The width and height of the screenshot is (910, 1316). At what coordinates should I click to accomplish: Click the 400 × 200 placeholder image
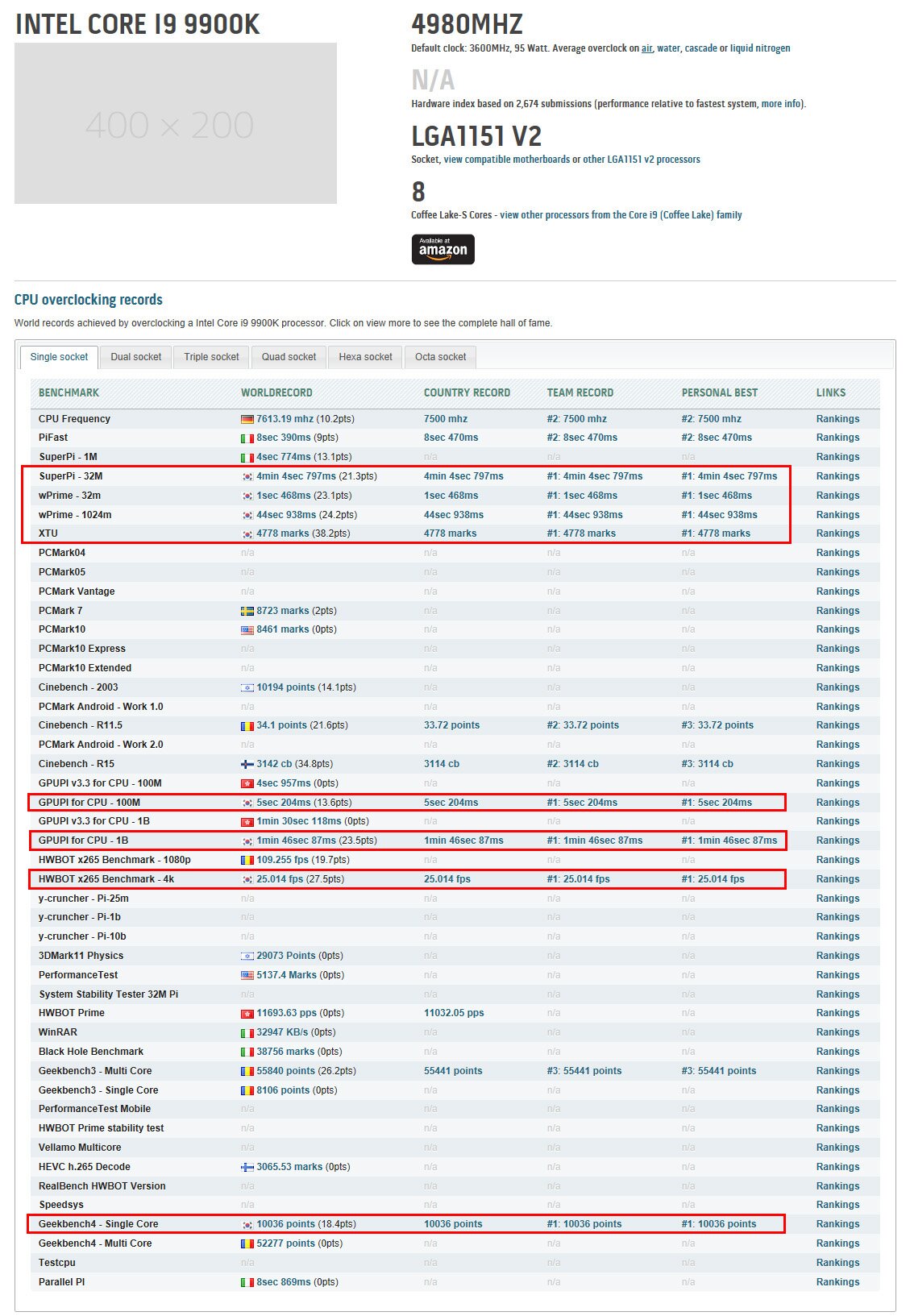click(176, 123)
